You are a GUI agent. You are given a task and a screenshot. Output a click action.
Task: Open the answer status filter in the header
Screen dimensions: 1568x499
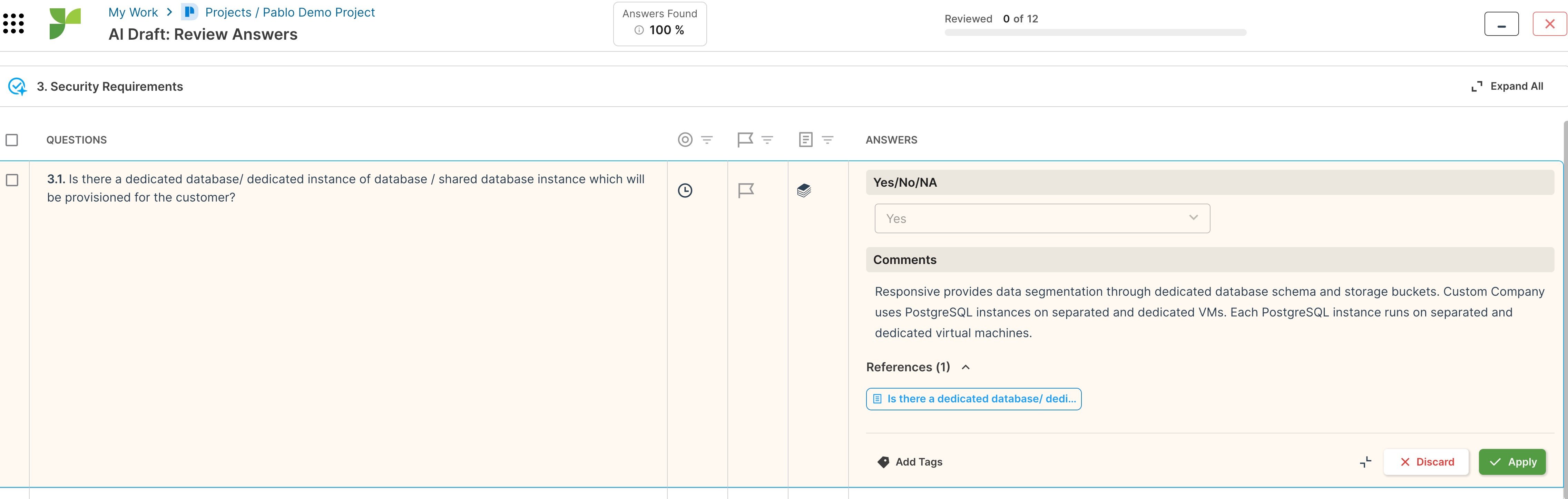point(706,139)
